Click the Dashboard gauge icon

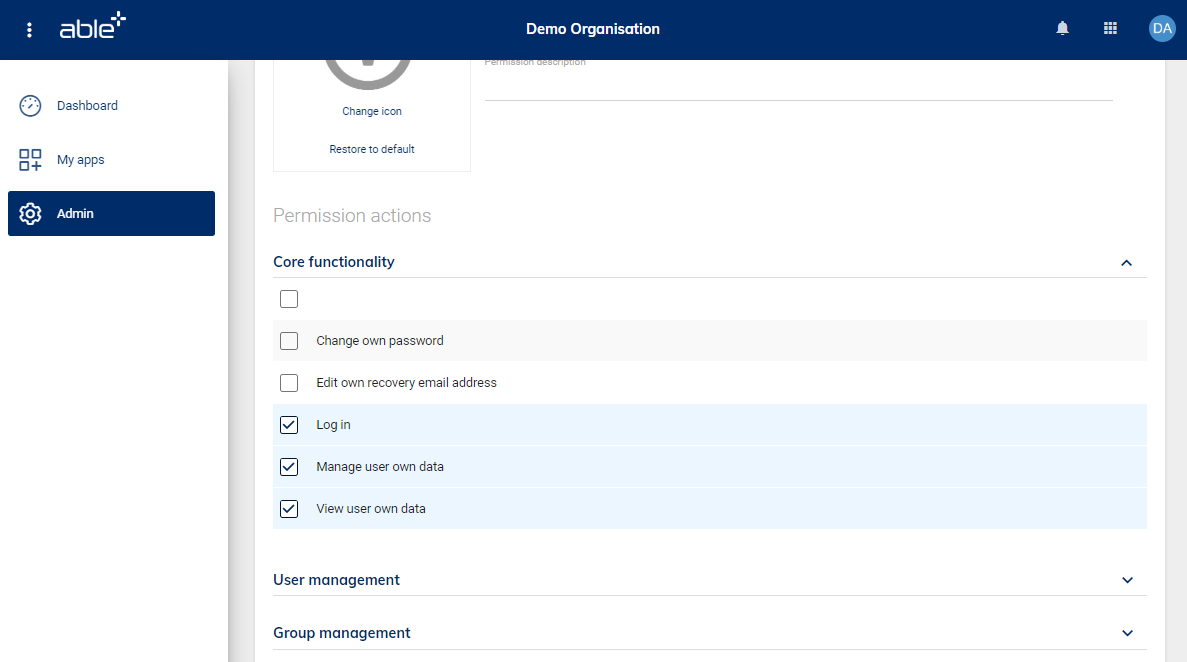pos(30,106)
